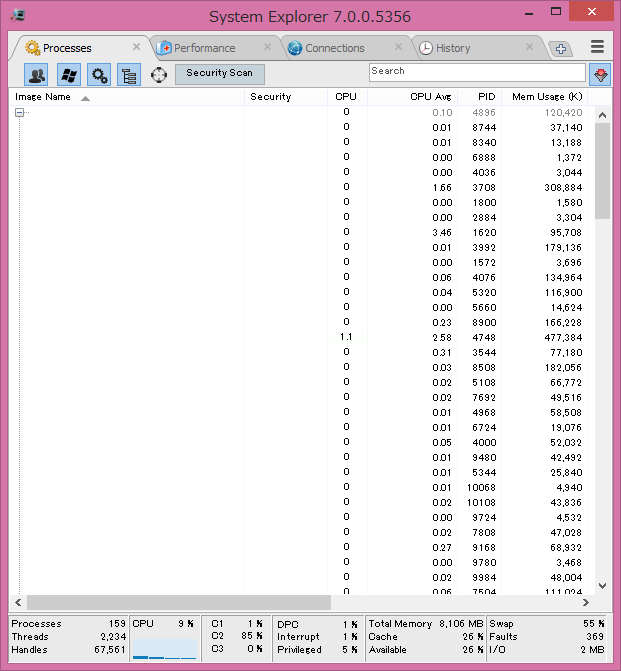The height and width of the screenshot is (671, 621).
Task: Open the hamburger main menu
Action: tap(597, 47)
